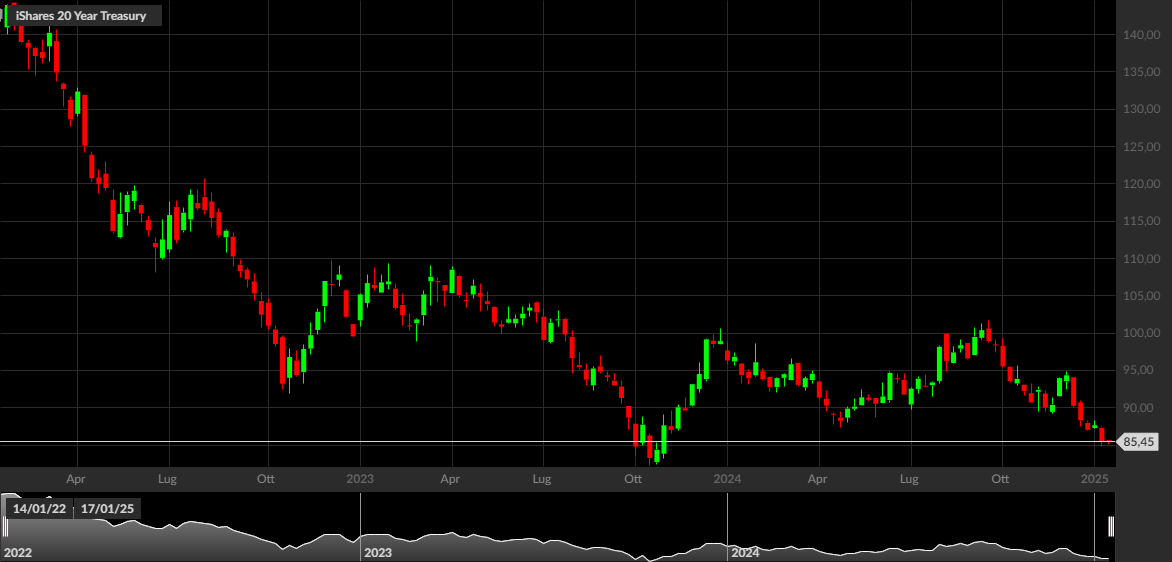The image size is (1172, 562).
Task: Click the 85,45 current price label
Action: [1139, 442]
